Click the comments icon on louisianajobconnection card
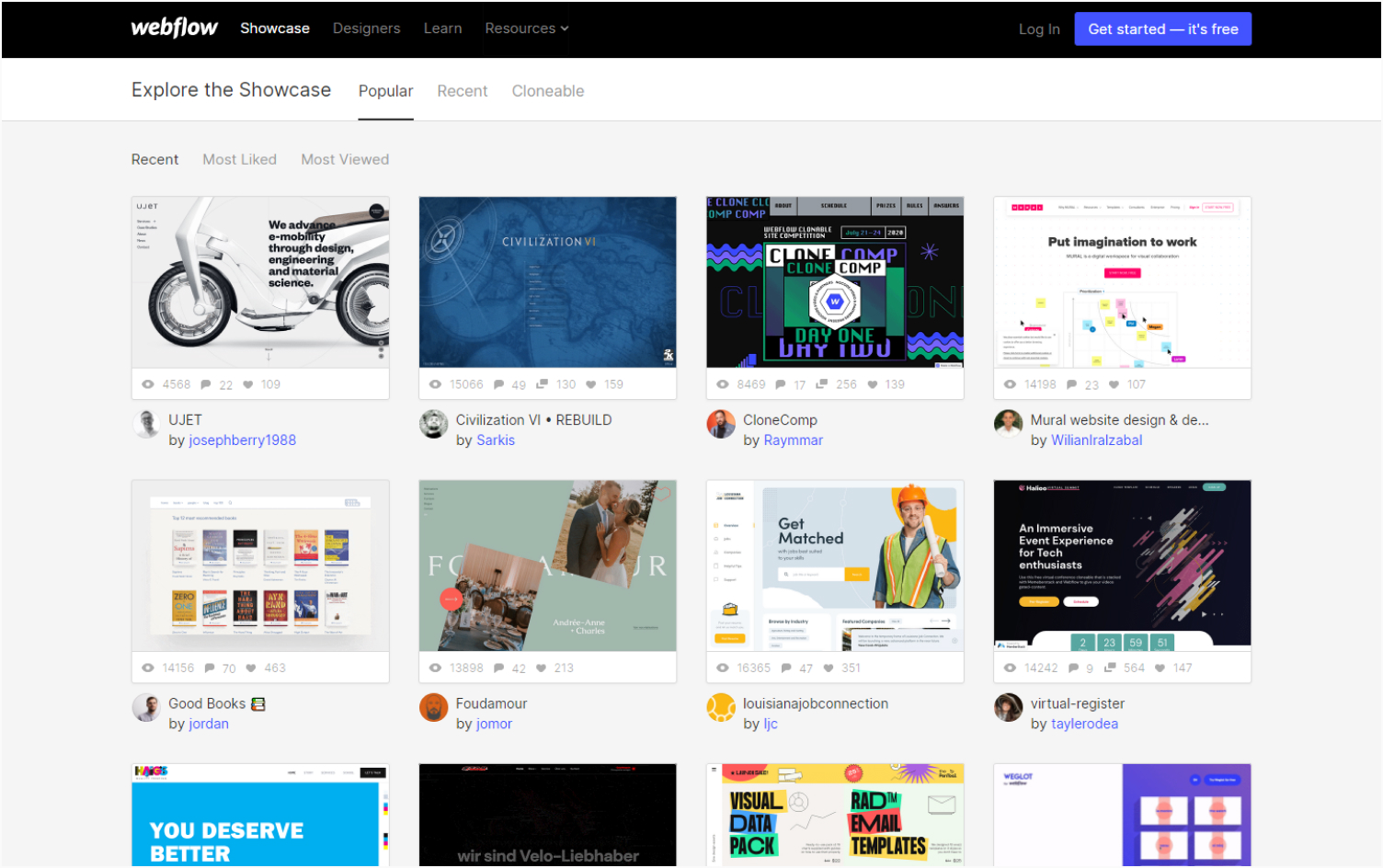This screenshot has width=1383, height=868. point(786,668)
